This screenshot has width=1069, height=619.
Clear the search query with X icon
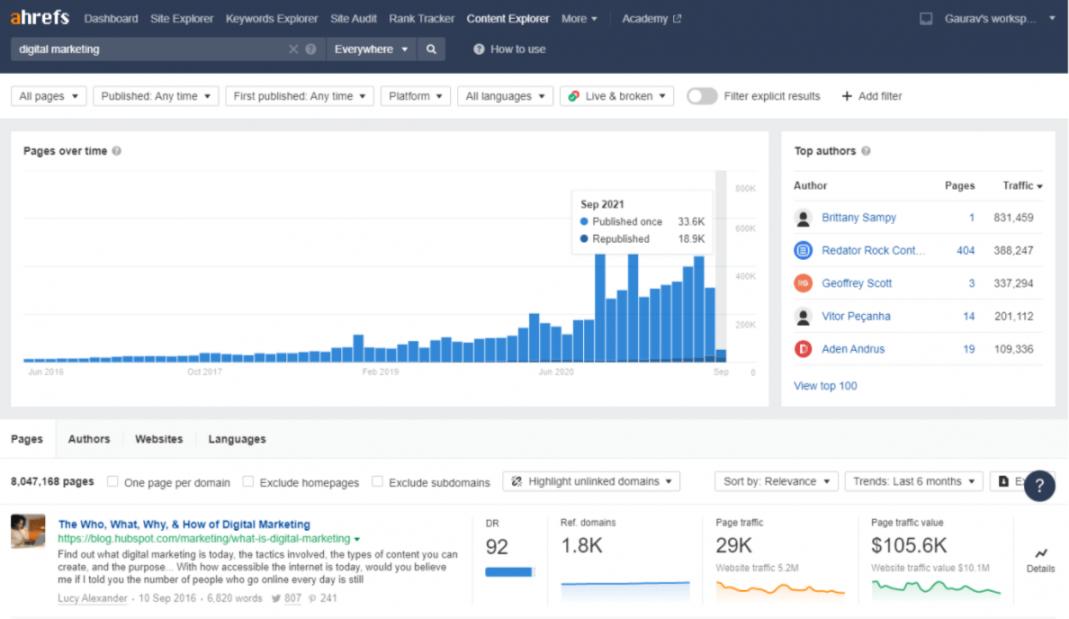(x=293, y=49)
